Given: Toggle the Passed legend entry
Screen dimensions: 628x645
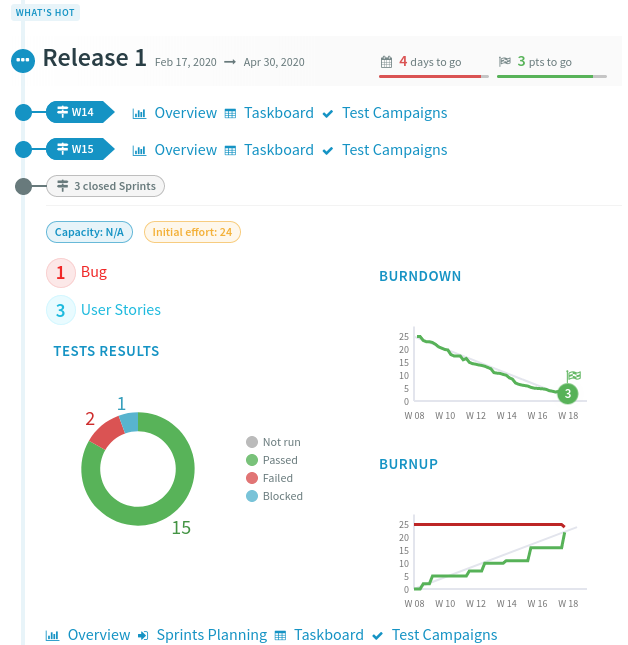Looking at the screenshot, I should tap(272, 460).
